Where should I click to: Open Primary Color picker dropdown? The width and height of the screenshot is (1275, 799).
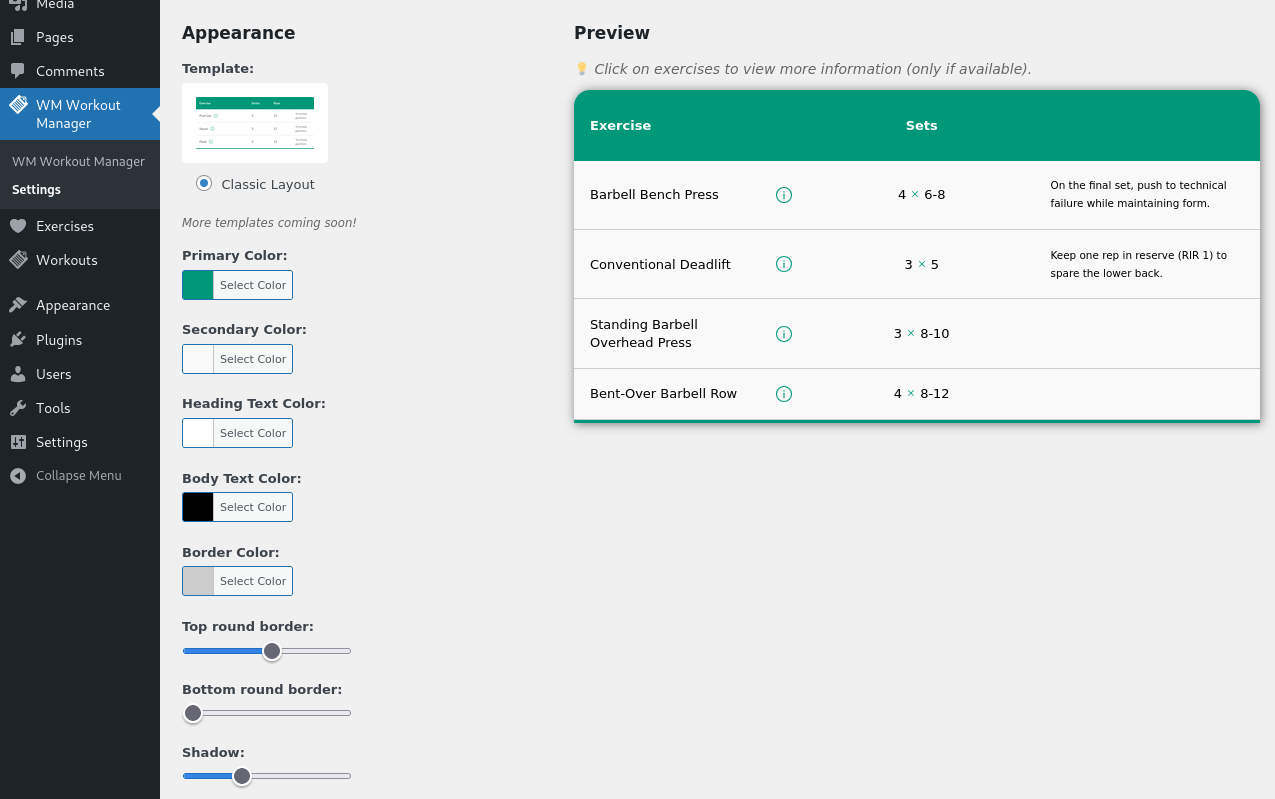pos(237,285)
